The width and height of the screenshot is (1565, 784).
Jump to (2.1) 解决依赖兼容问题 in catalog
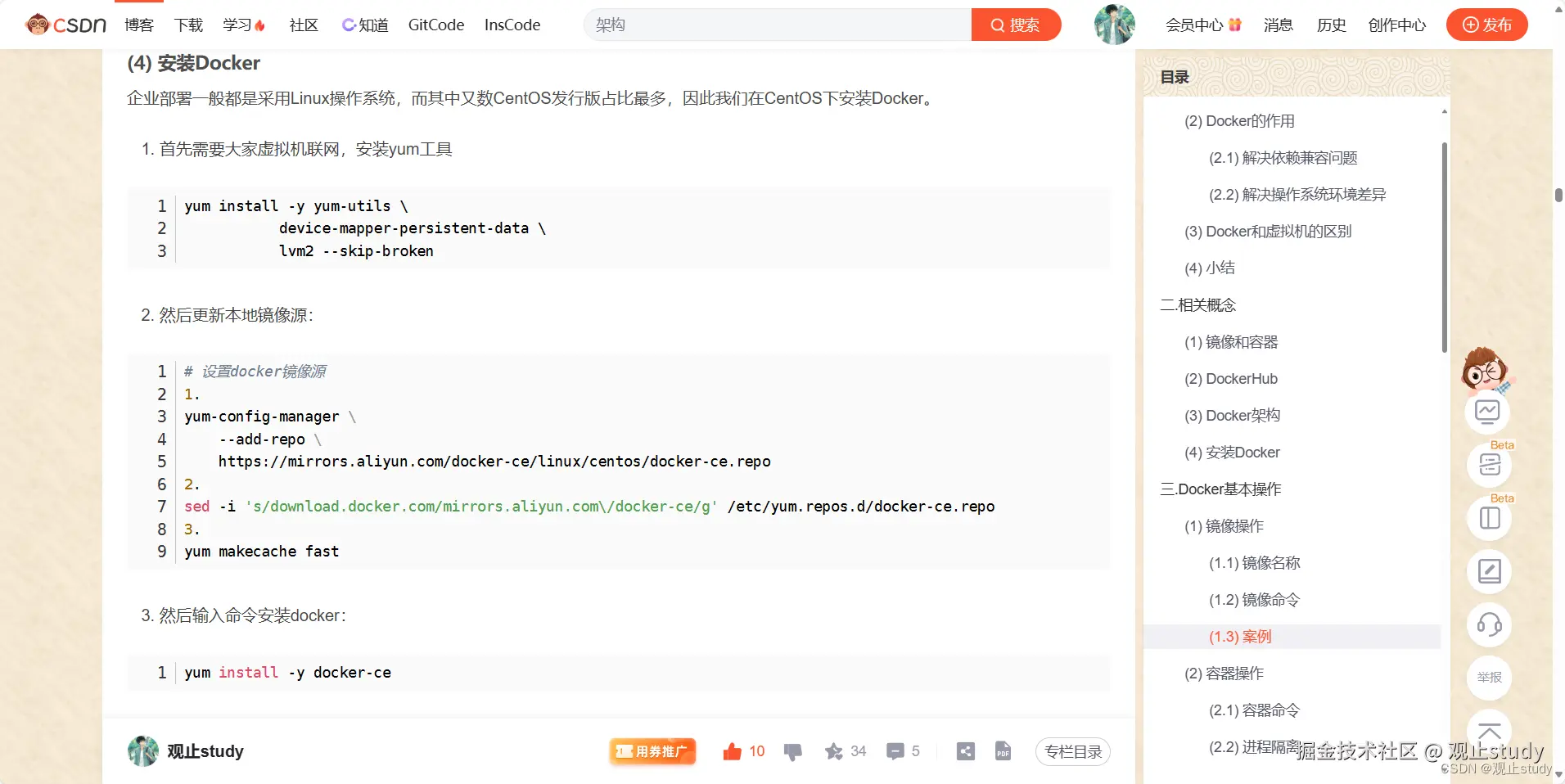pyautogui.click(x=1283, y=158)
